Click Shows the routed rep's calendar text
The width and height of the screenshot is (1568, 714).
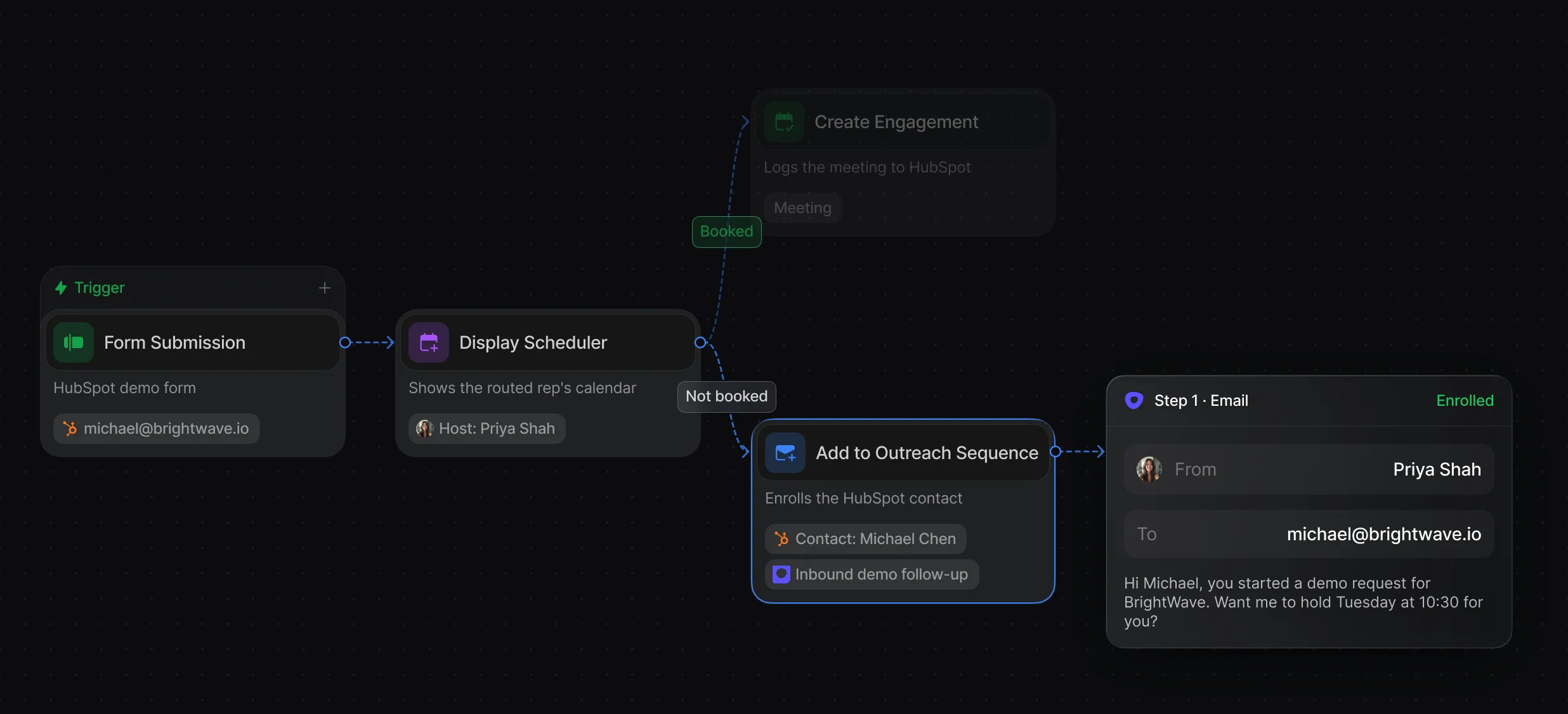[x=522, y=388]
